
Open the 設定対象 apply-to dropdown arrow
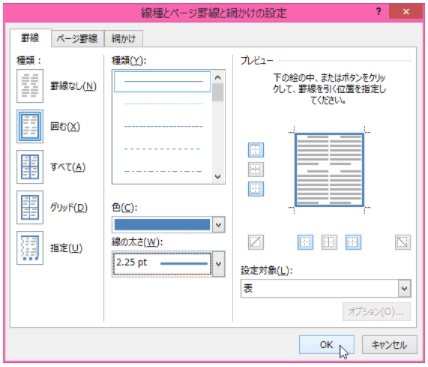[x=405, y=288]
